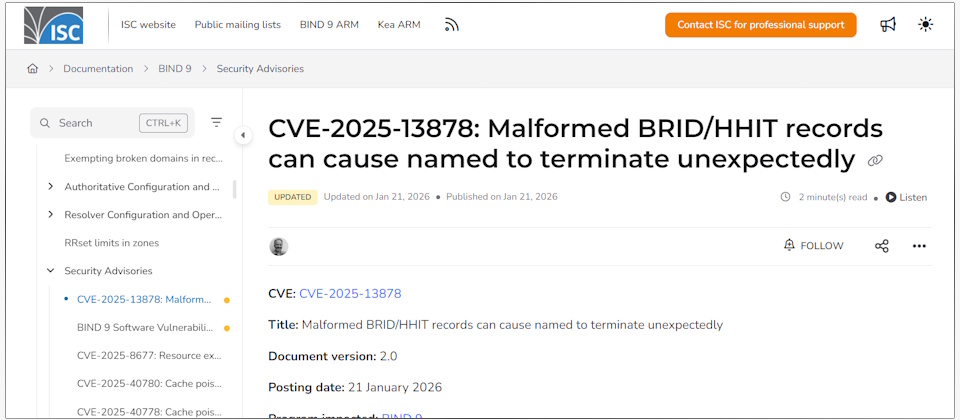Follow this article with bell button

(x=813, y=246)
